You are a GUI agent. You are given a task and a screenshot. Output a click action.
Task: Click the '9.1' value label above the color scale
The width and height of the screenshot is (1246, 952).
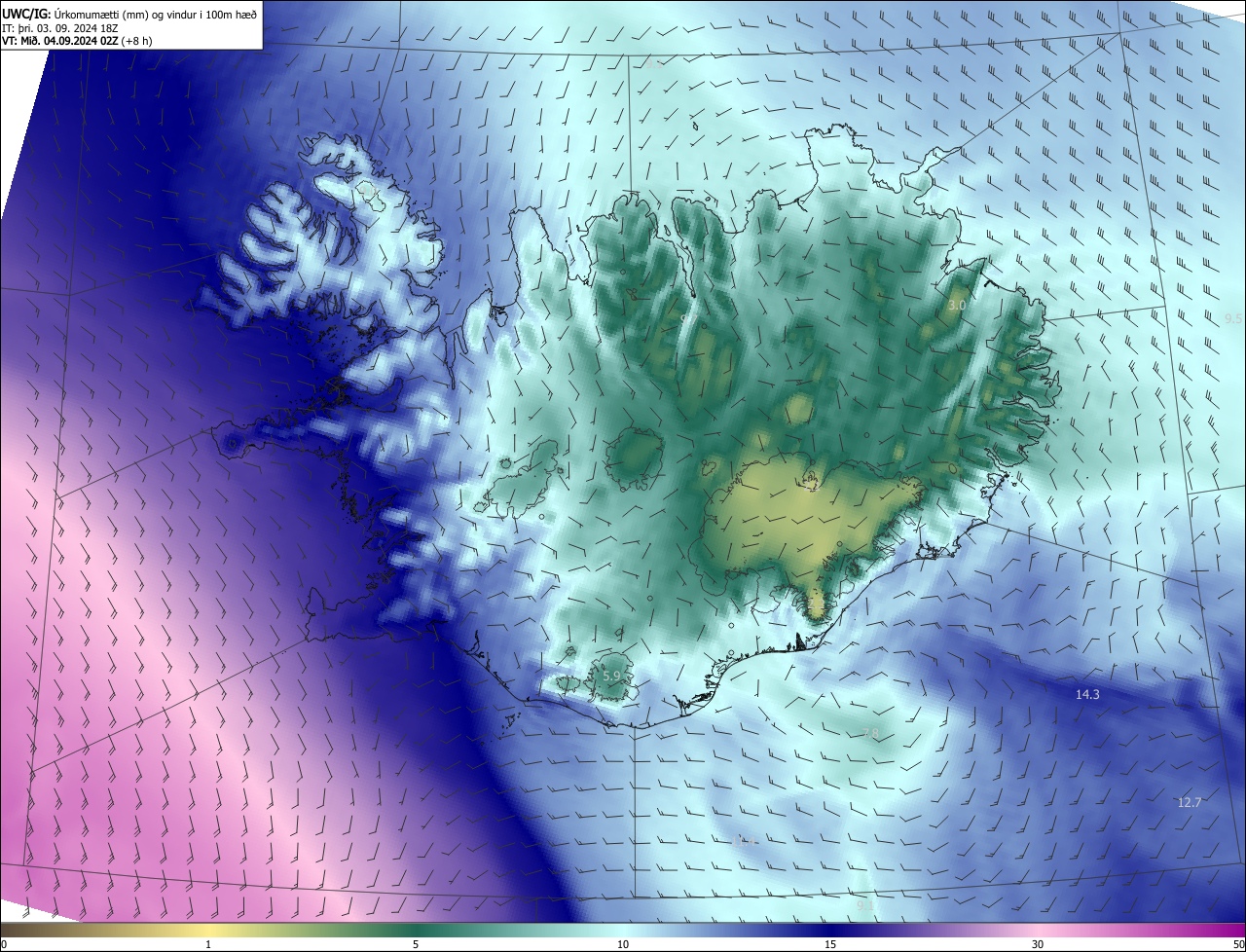click(x=865, y=905)
